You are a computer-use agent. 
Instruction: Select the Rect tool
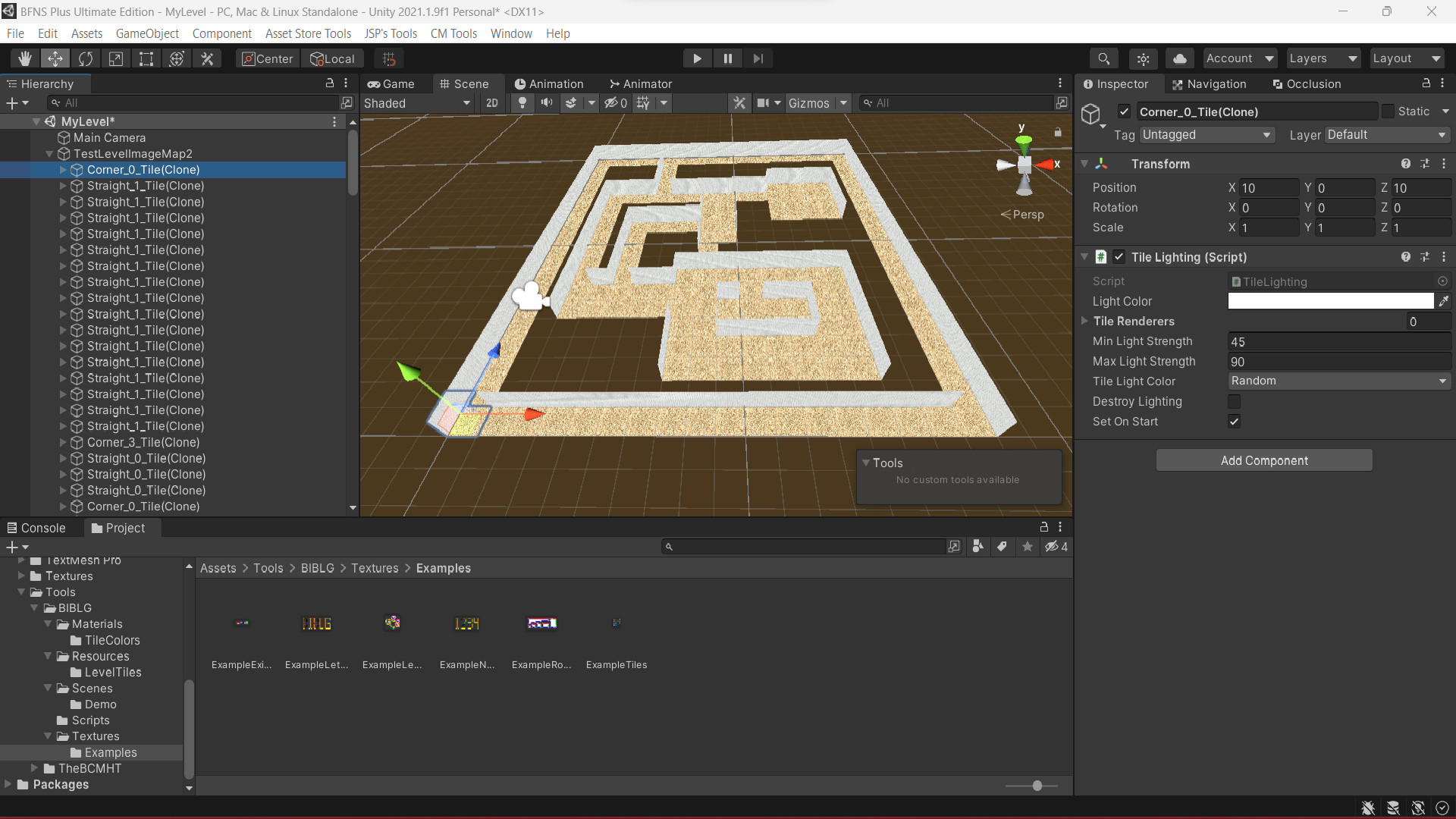click(146, 58)
